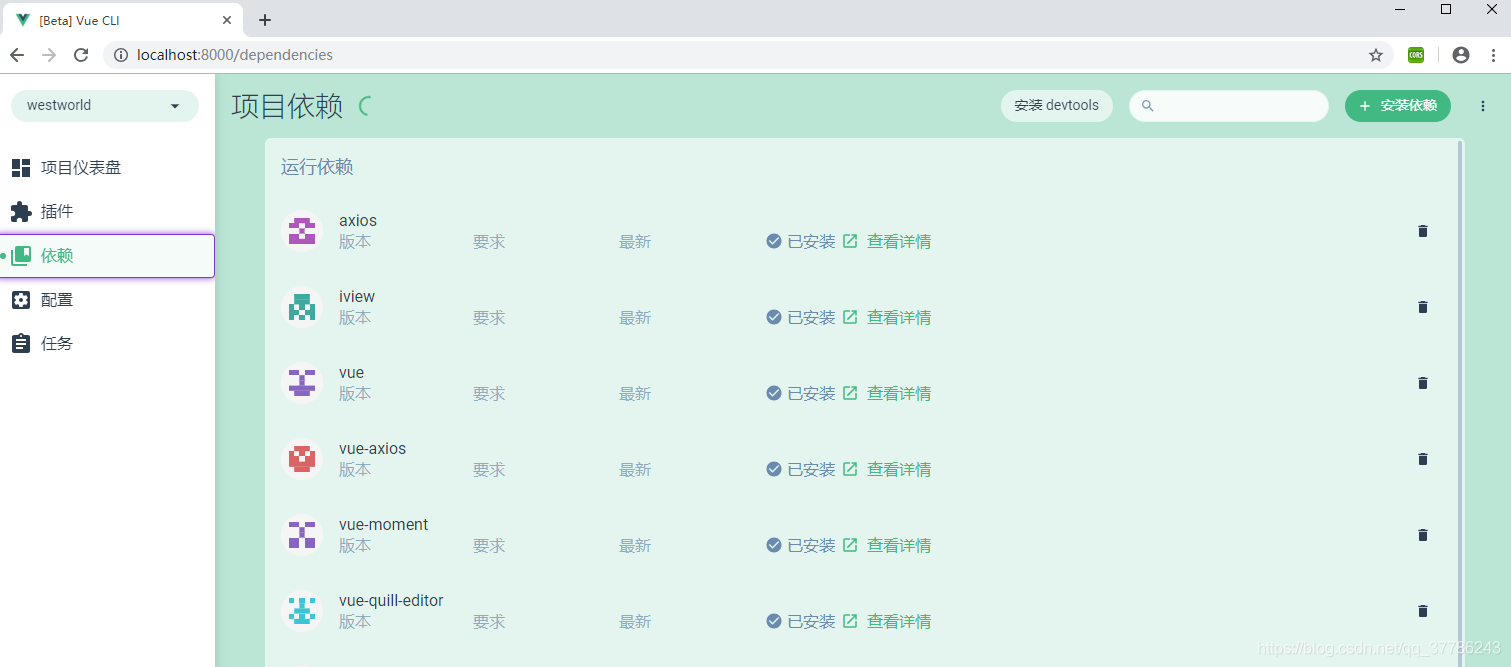Screen dimensions: 1511x667
Task: Click the CORS browser extension icon
Action: [1416, 55]
